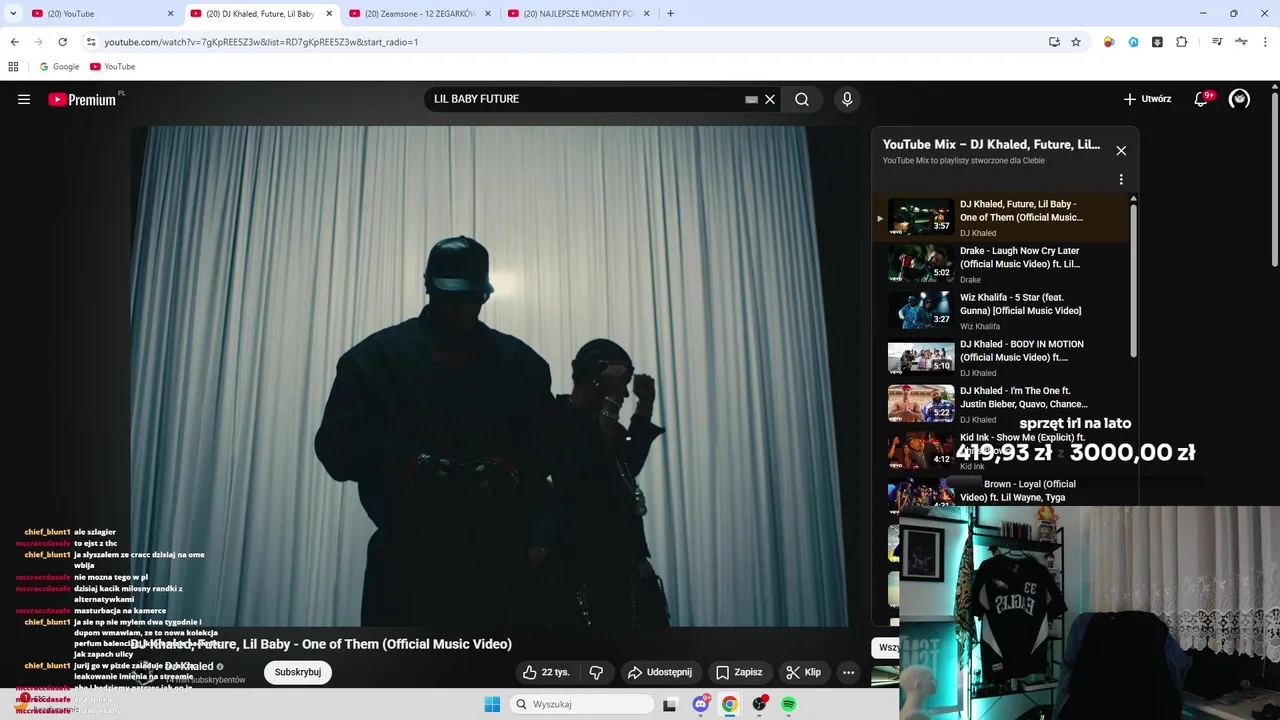Open the colorful circles extension icon
Screen dimensions: 1280x720
1109,42
